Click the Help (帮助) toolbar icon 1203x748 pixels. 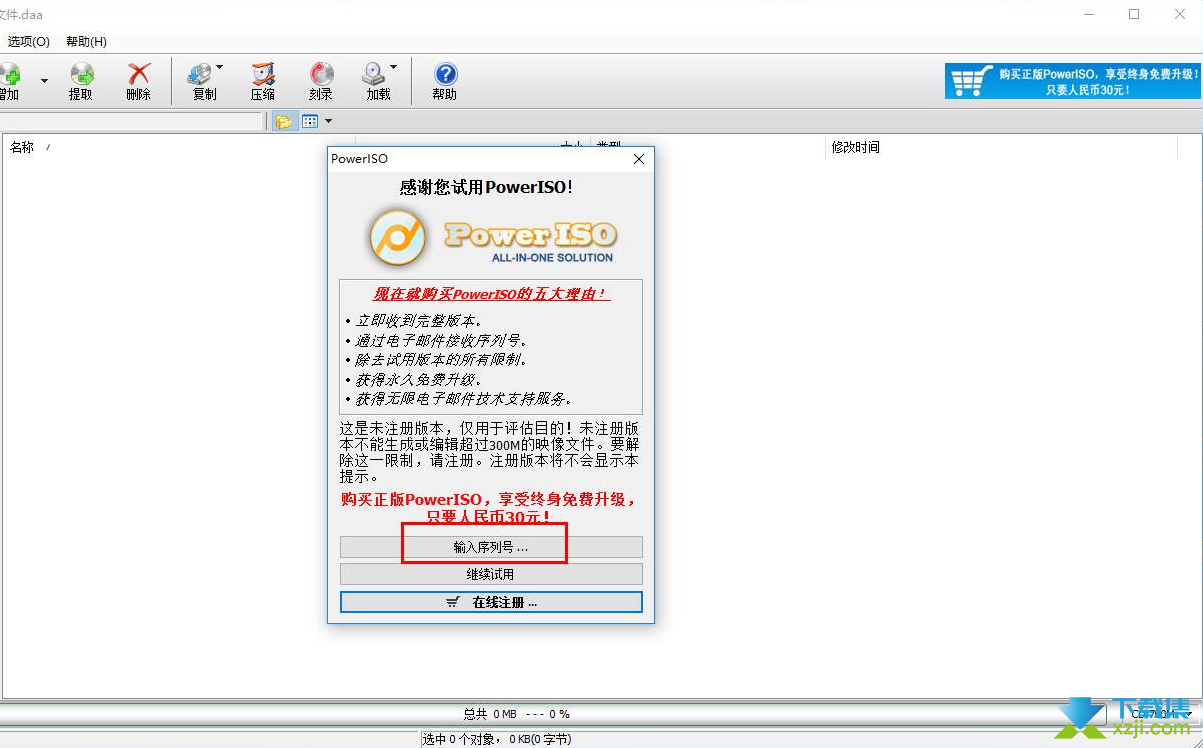tap(445, 81)
